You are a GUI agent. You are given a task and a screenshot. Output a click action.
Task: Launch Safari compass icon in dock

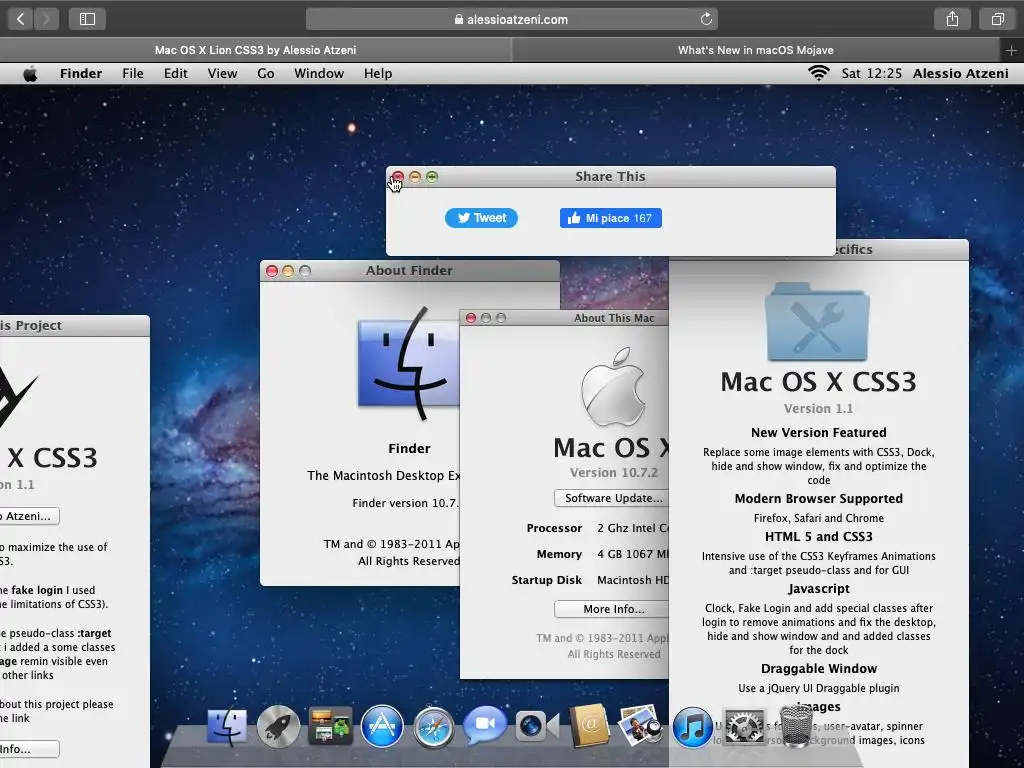tap(434, 726)
